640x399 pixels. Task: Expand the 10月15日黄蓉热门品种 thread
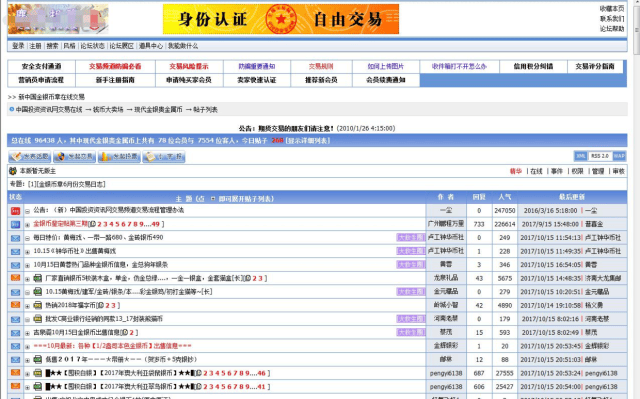point(27,265)
